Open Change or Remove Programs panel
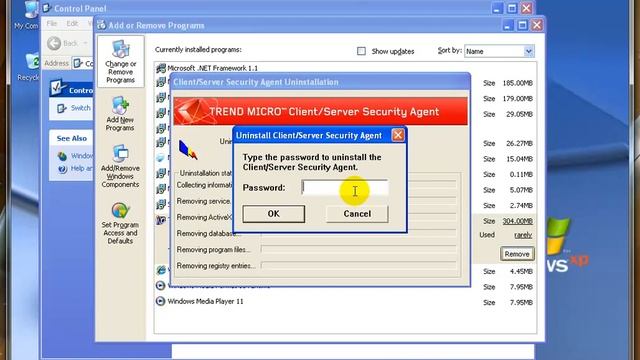The height and width of the screenshot is (360, 640). point(120,61)
